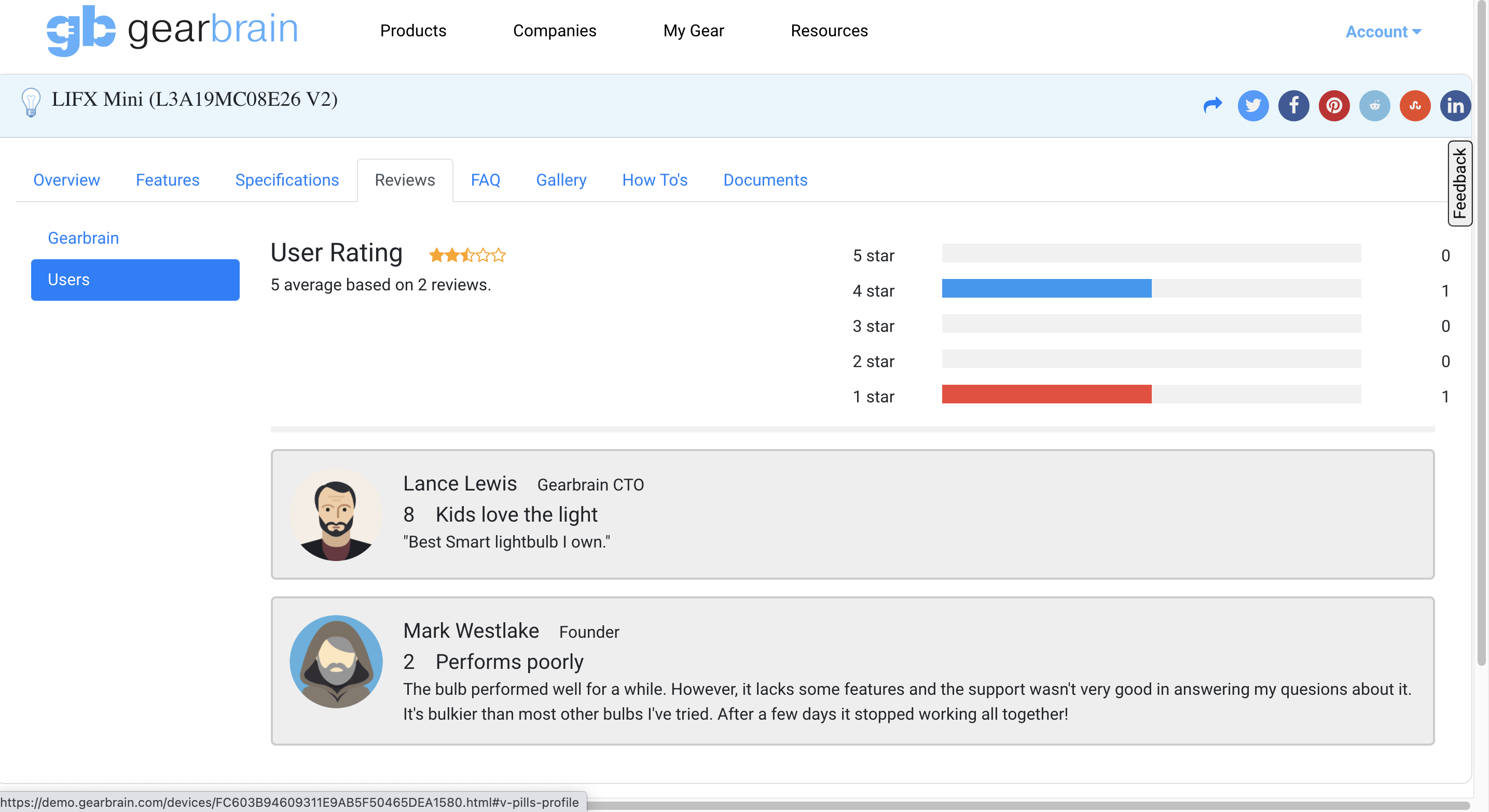
Task: Click the gearbrain logo icon
Action: (80, 30)
